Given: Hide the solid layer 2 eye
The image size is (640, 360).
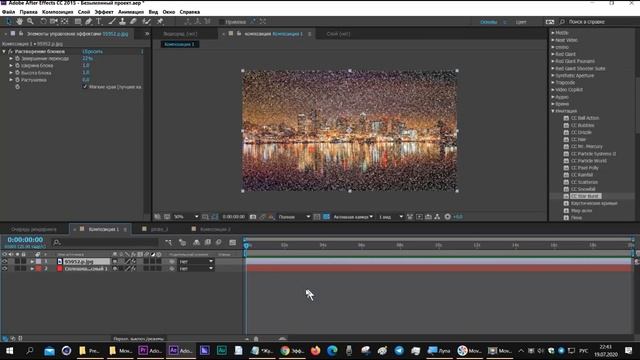Looking at the screenshot, I should 4,269.
